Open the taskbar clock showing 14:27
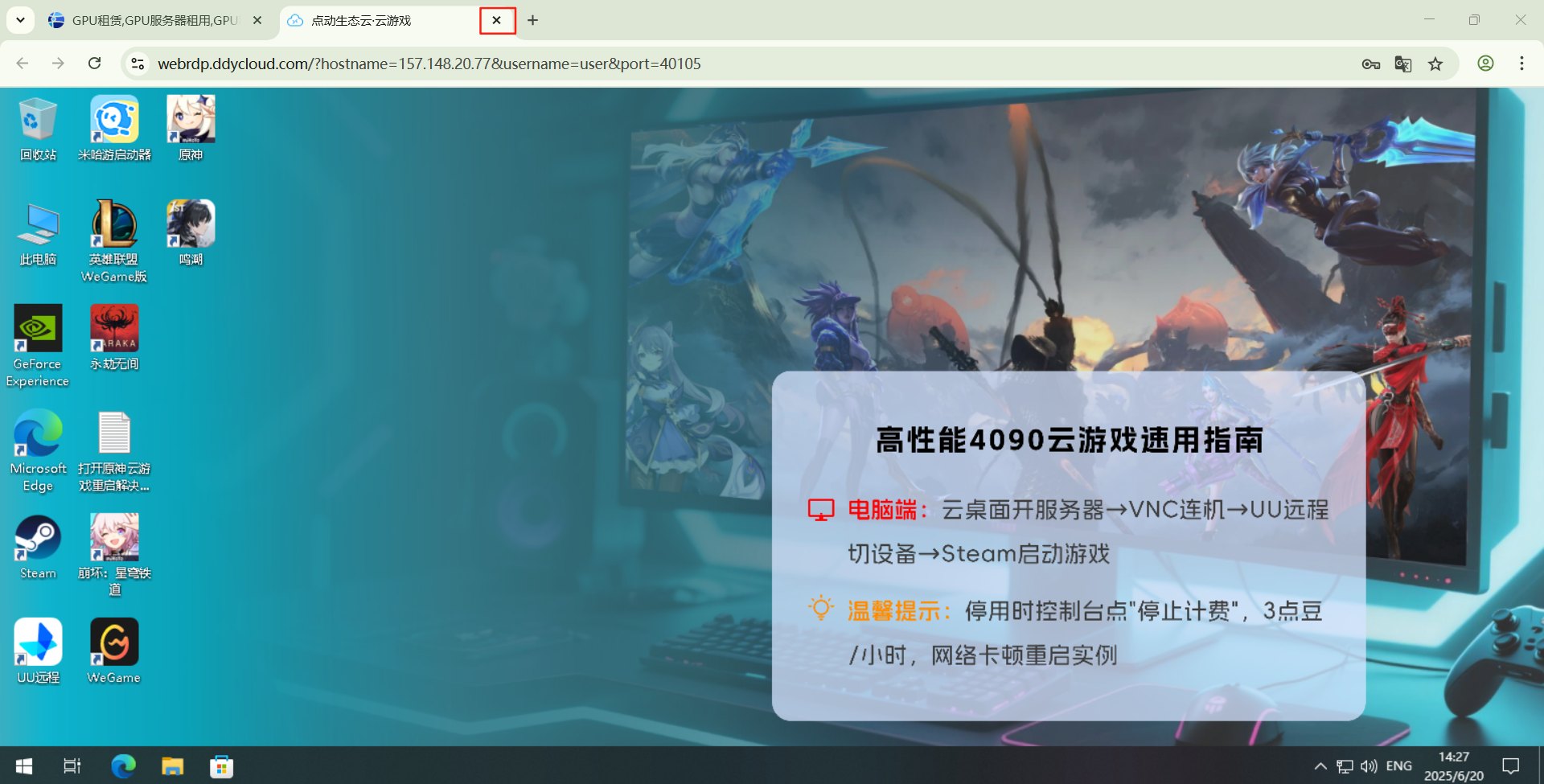 pyautogui.click(x=1454, y=766)
